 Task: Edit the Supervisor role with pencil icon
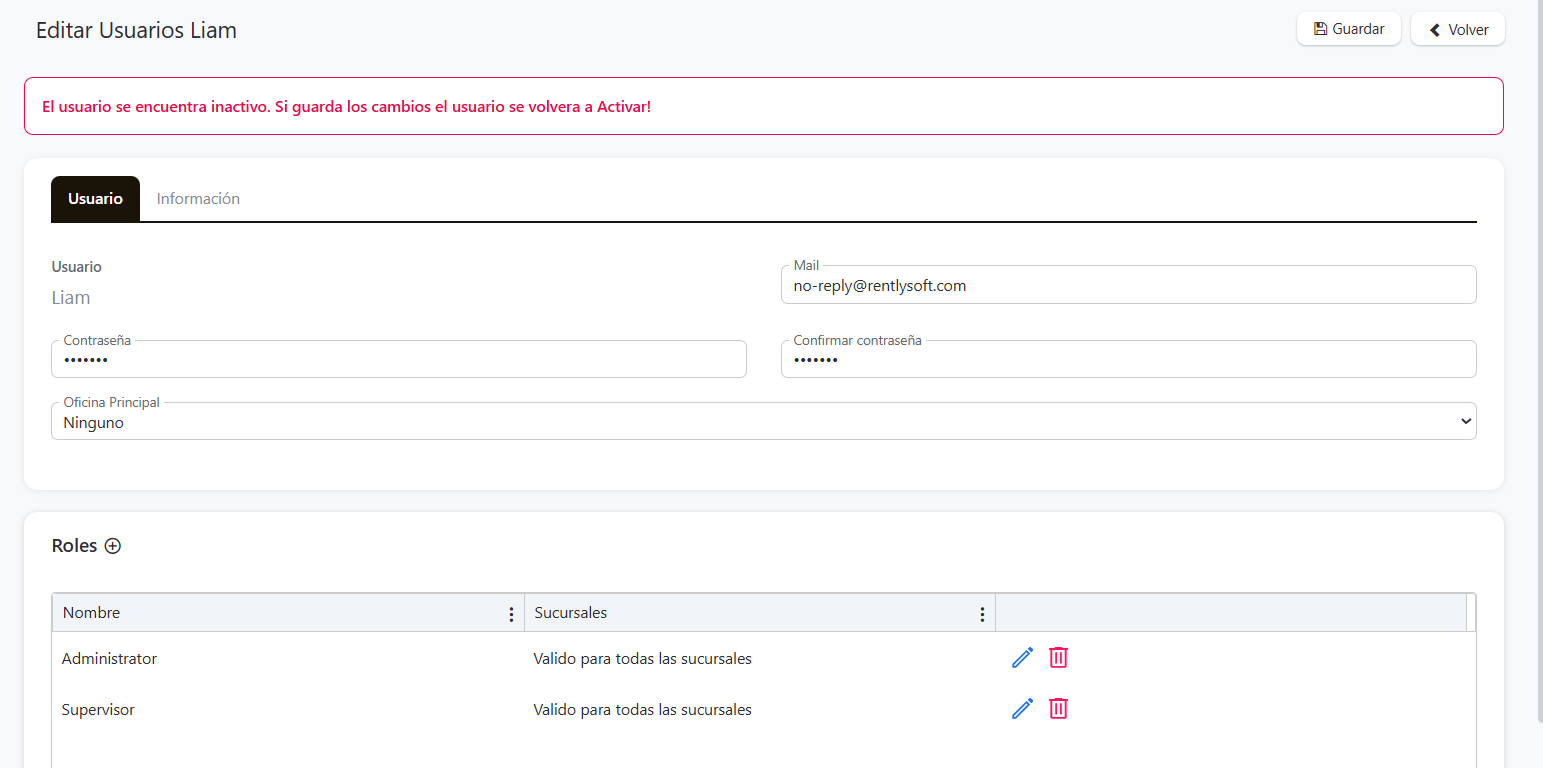click(x=1022, y=709)
